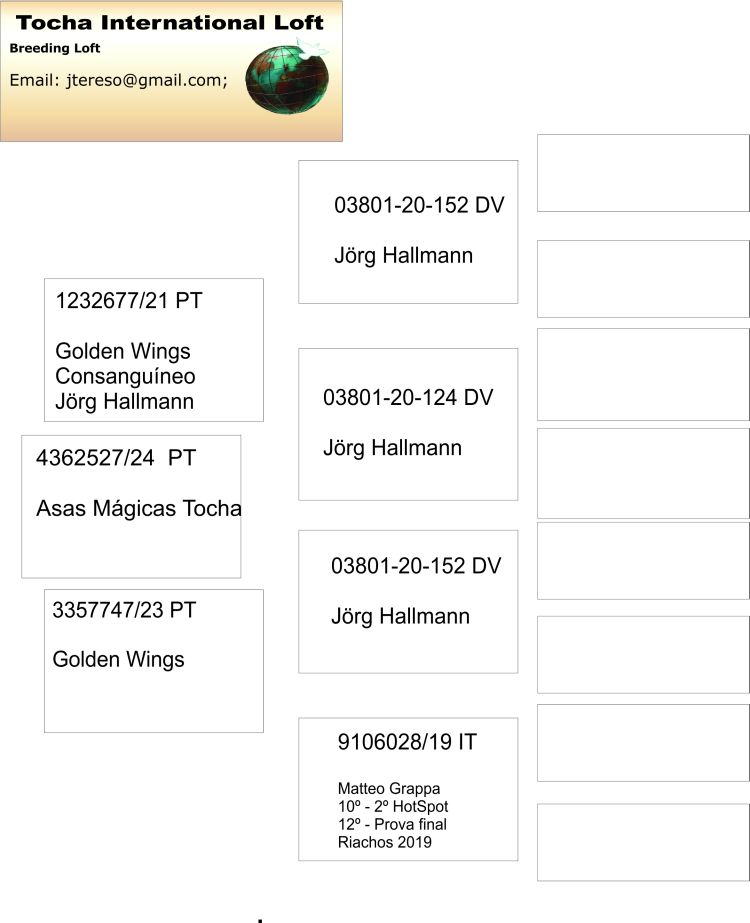
Task: Select the 03801-20-124 DV ring number
Action: click(x=407, y=397)
